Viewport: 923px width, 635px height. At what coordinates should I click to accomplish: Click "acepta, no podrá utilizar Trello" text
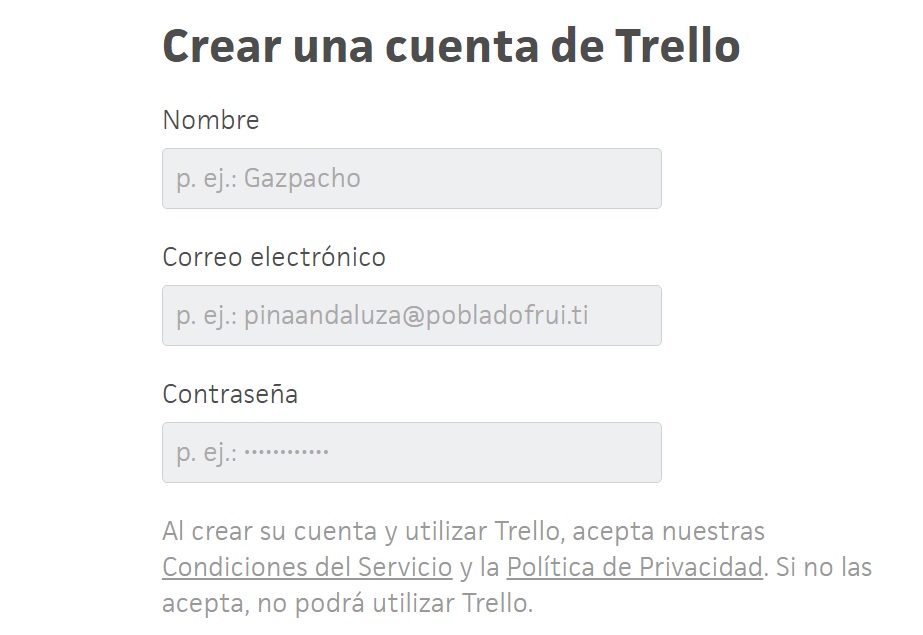coord(348,604)
